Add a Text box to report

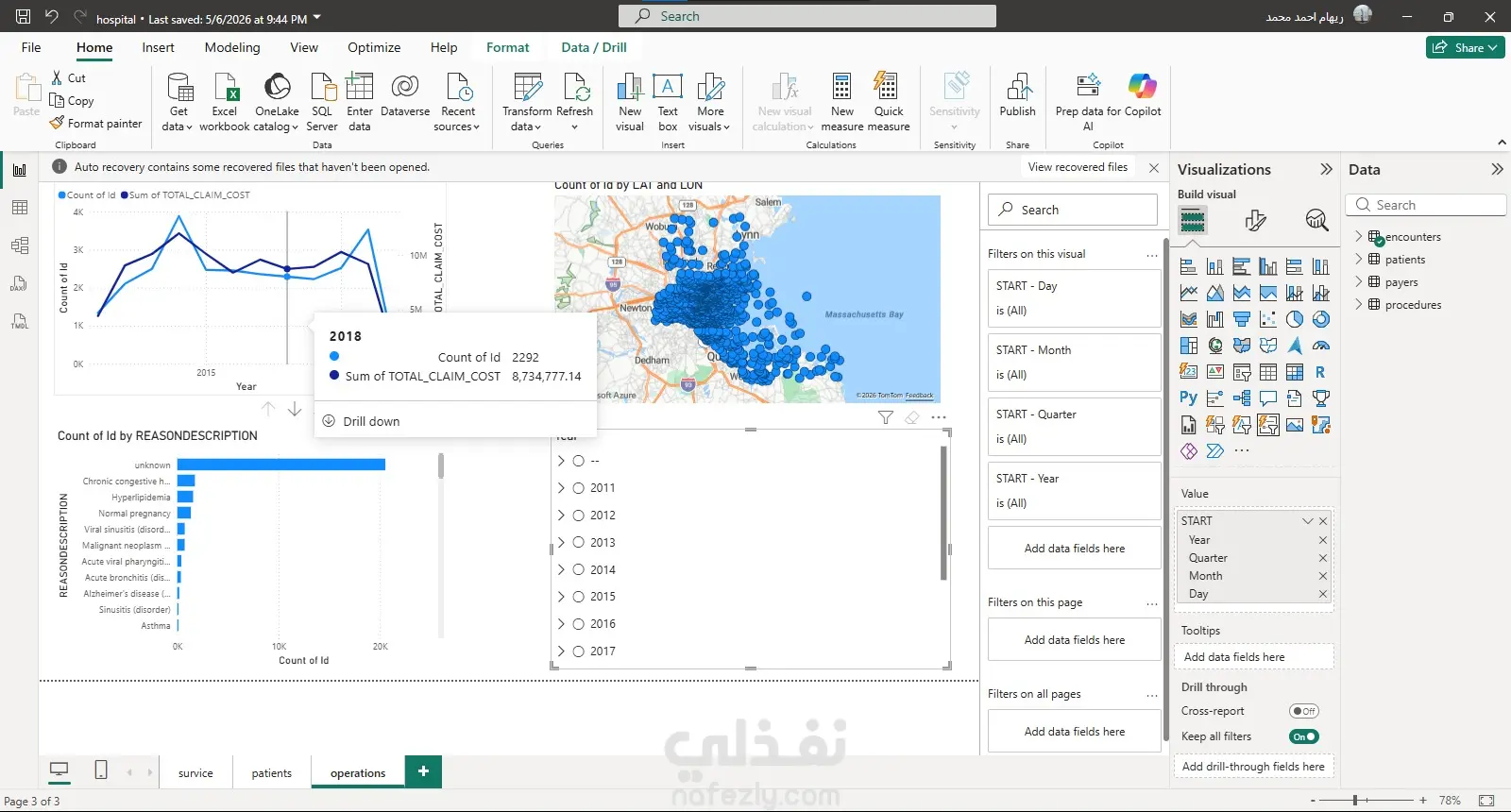668,102
